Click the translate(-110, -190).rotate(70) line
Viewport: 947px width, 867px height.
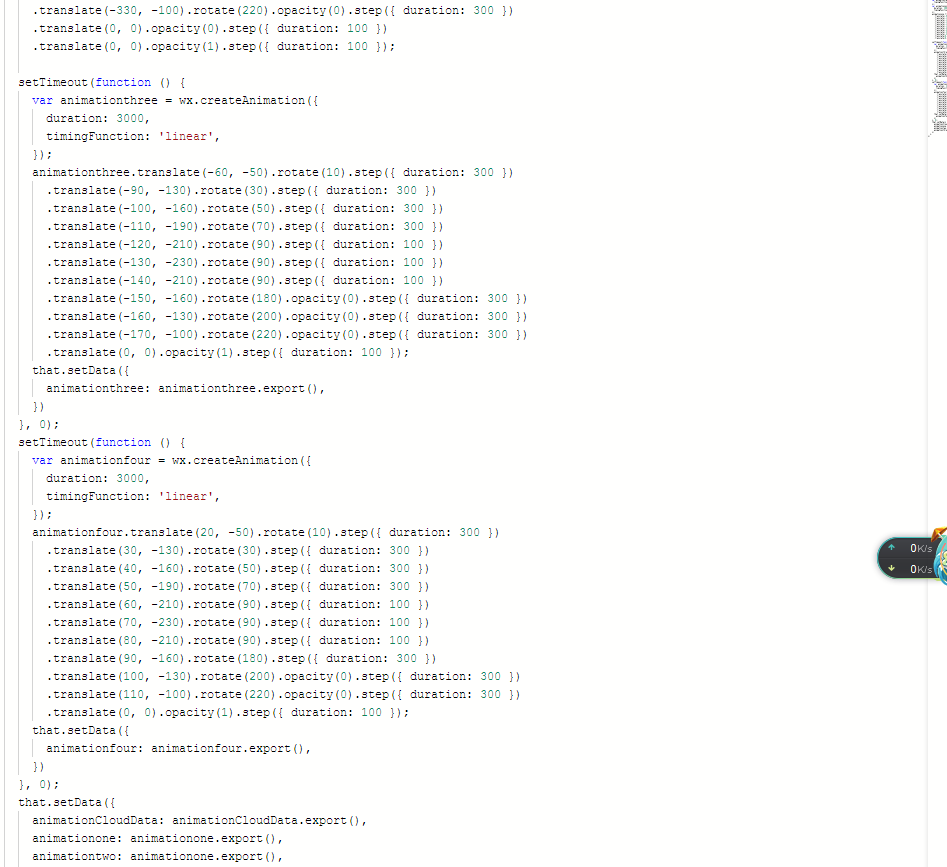pos(245,226)
